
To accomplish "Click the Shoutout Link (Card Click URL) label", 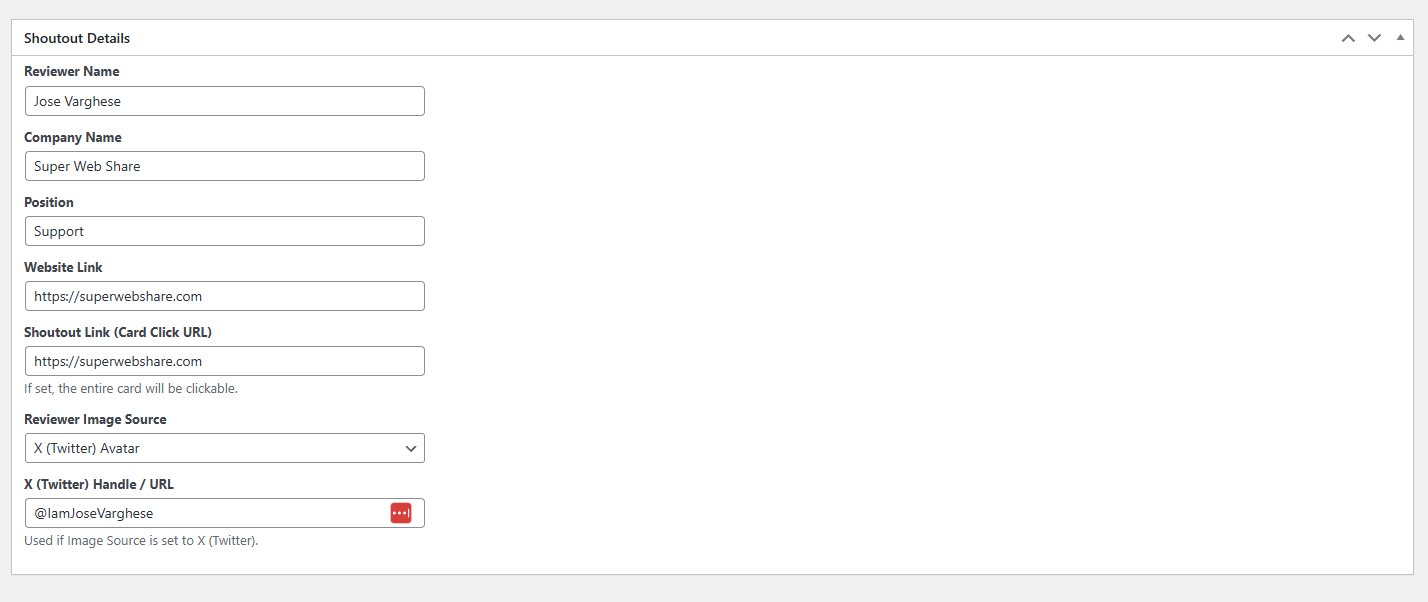I will [118, 332].
